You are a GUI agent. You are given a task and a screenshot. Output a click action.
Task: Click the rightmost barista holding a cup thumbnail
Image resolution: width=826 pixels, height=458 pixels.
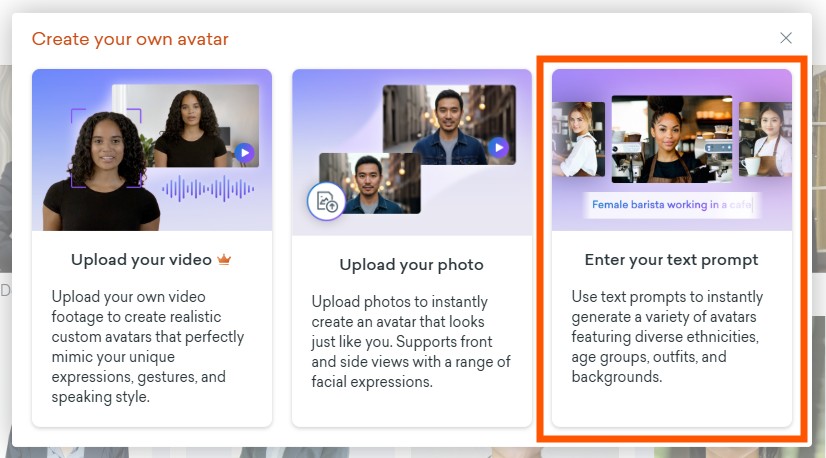[765, 139]
